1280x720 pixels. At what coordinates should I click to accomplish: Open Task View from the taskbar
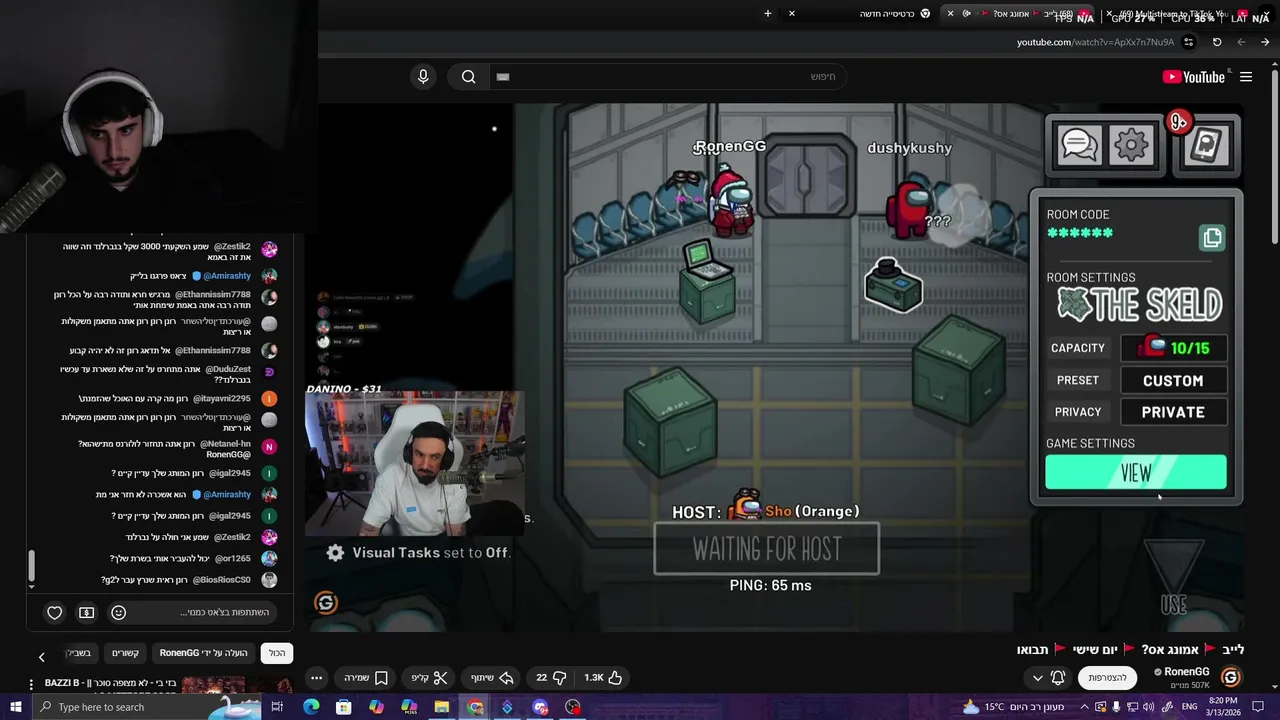[x=277, y=707]
